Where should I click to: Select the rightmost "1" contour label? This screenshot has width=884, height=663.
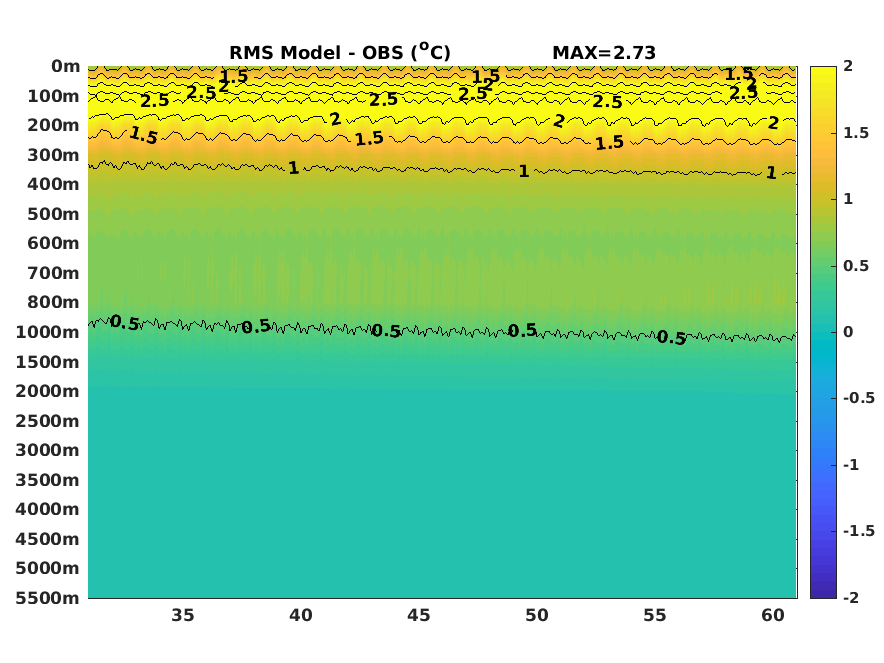pyautogui.click(x=771, y=173)
